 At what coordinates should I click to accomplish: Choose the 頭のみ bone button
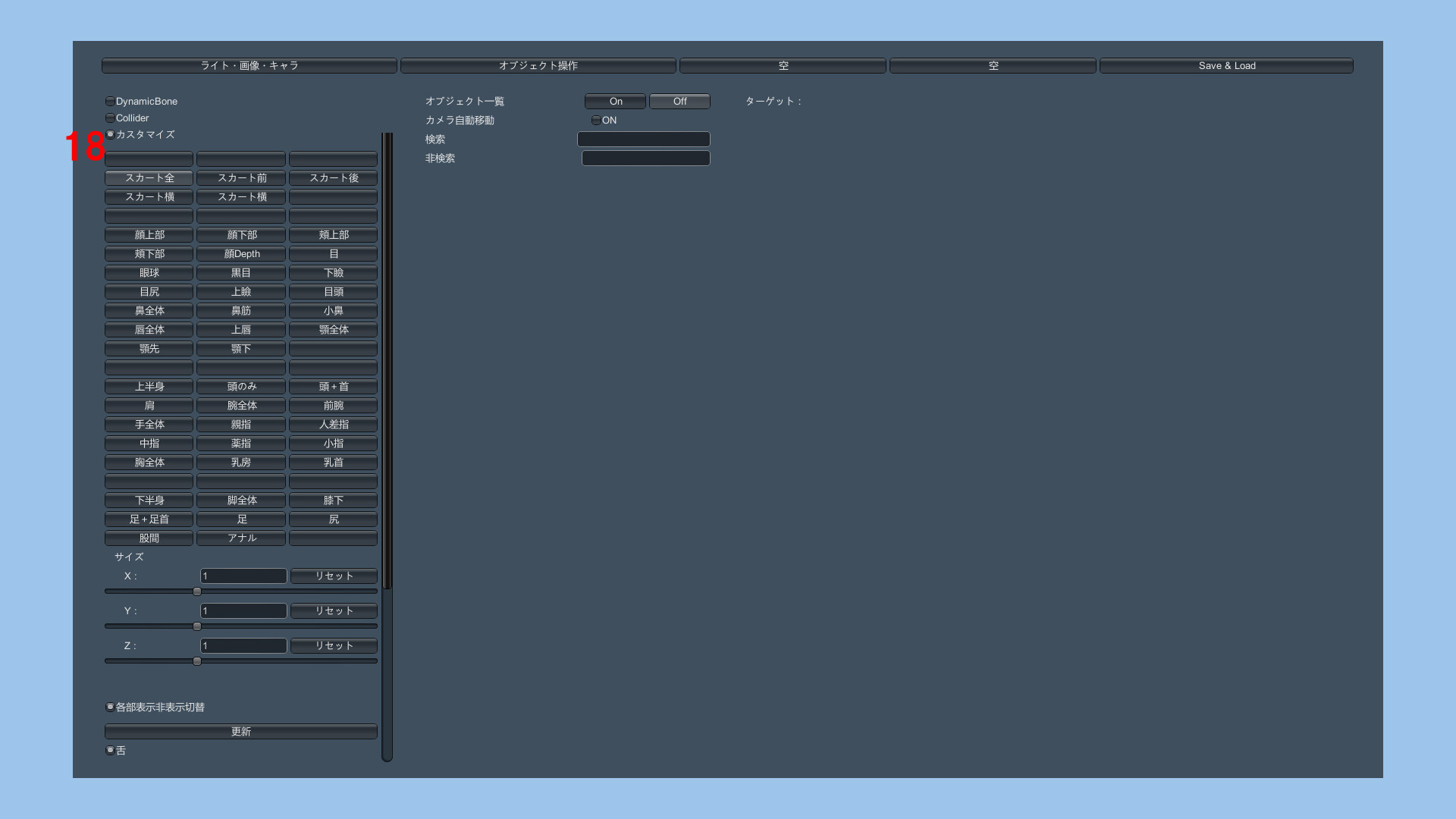(x=241, y=387)
